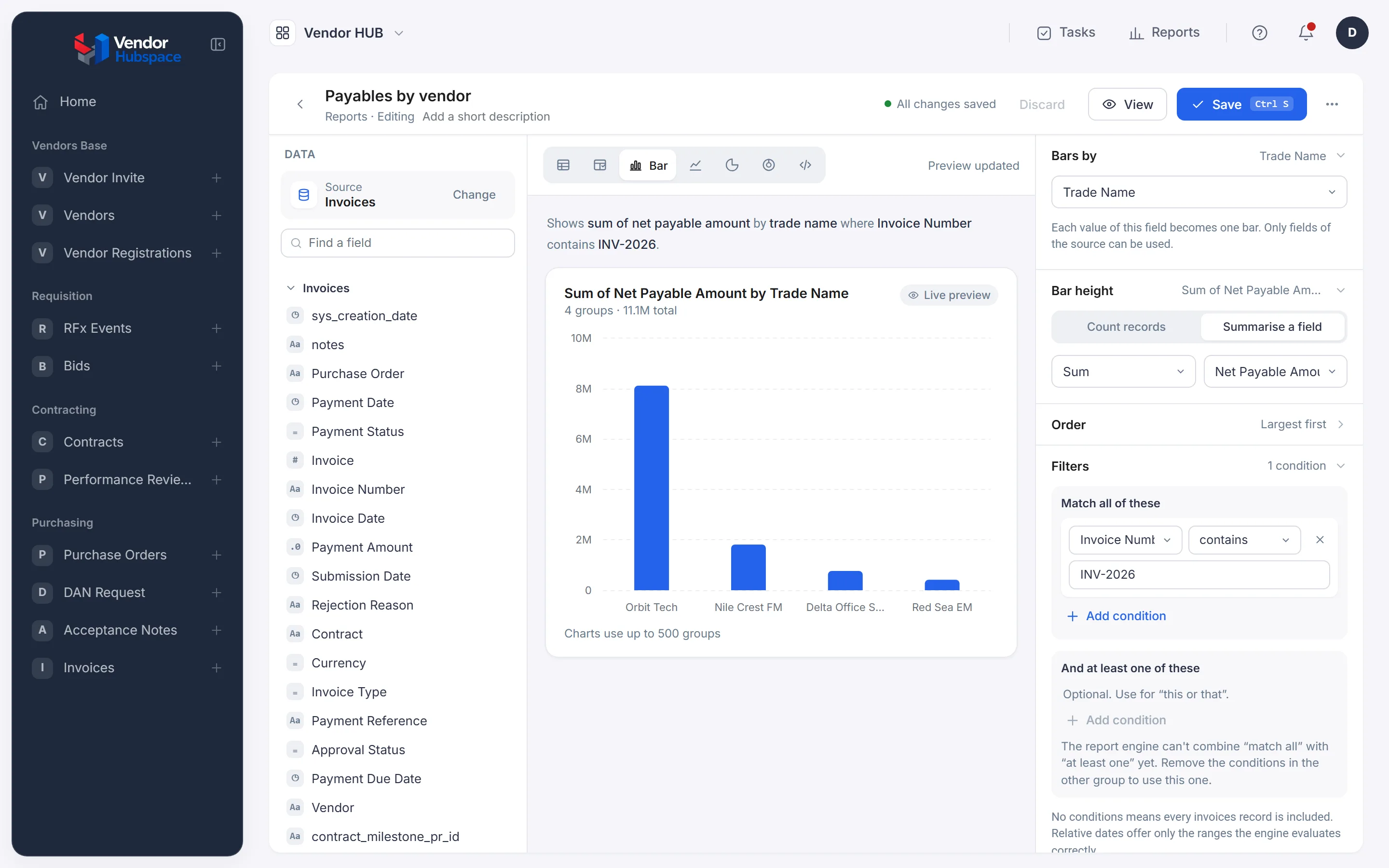Open notifications bell icon
This screenshot has width=1389, height=868.
1306,33
